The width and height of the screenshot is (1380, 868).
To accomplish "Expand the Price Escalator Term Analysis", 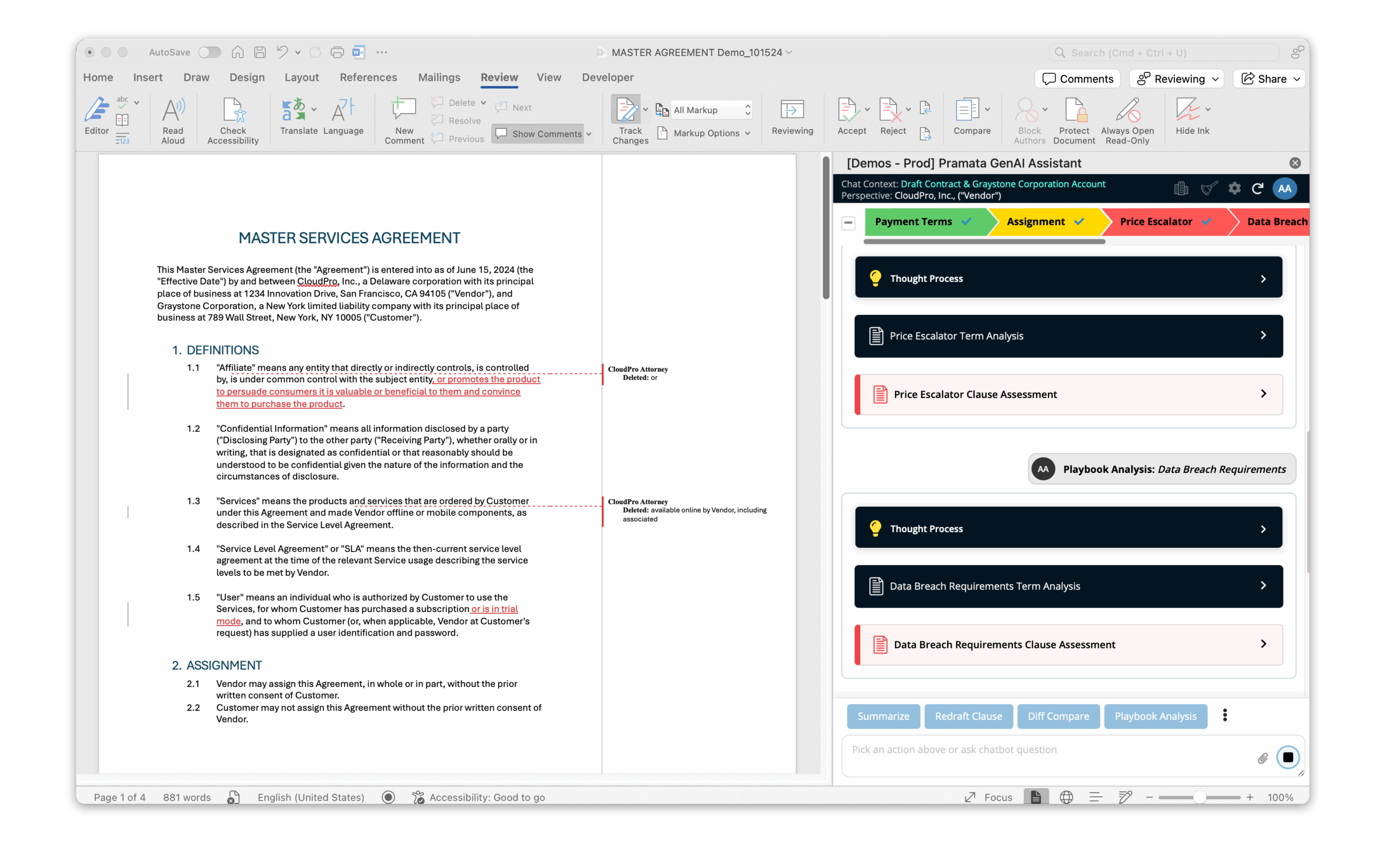I will (1068, 335).
